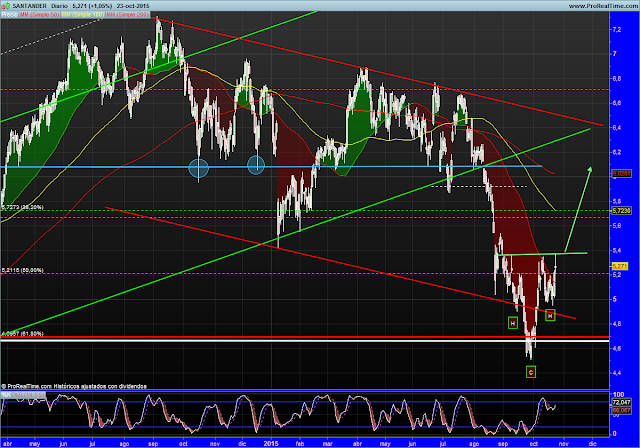This screenshot has height=448, width=640.
Task: Click the 72,047 stochastic value tag
Action: [x=621, y=402]
